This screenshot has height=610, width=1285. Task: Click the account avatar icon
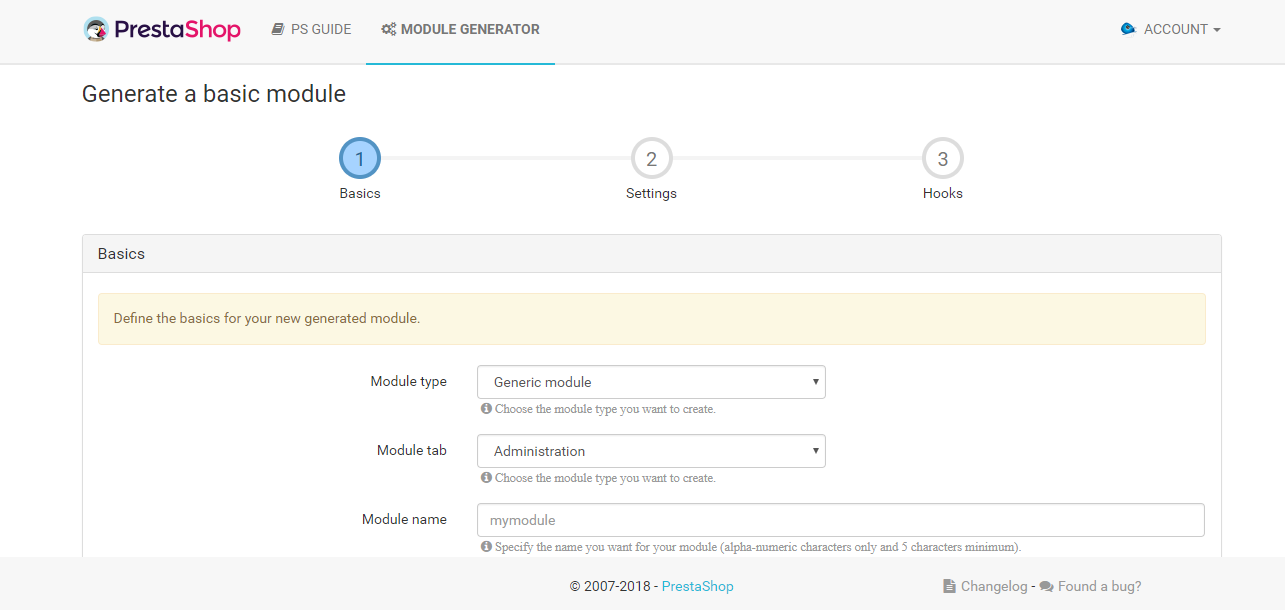tap(1128, 30)
